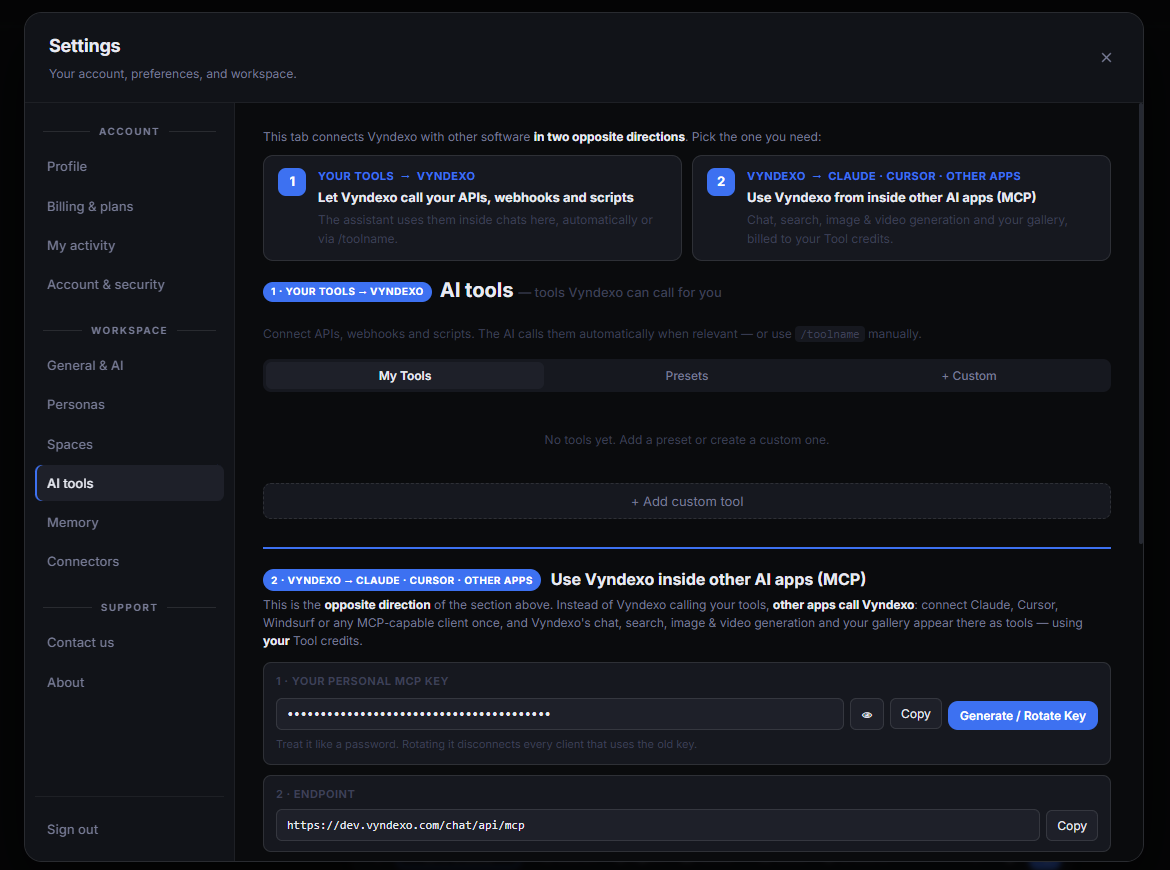Viewport: 1170px width, 870px height.
Task: Click 'No tools yet' empty message
Action: pos(686,439)
